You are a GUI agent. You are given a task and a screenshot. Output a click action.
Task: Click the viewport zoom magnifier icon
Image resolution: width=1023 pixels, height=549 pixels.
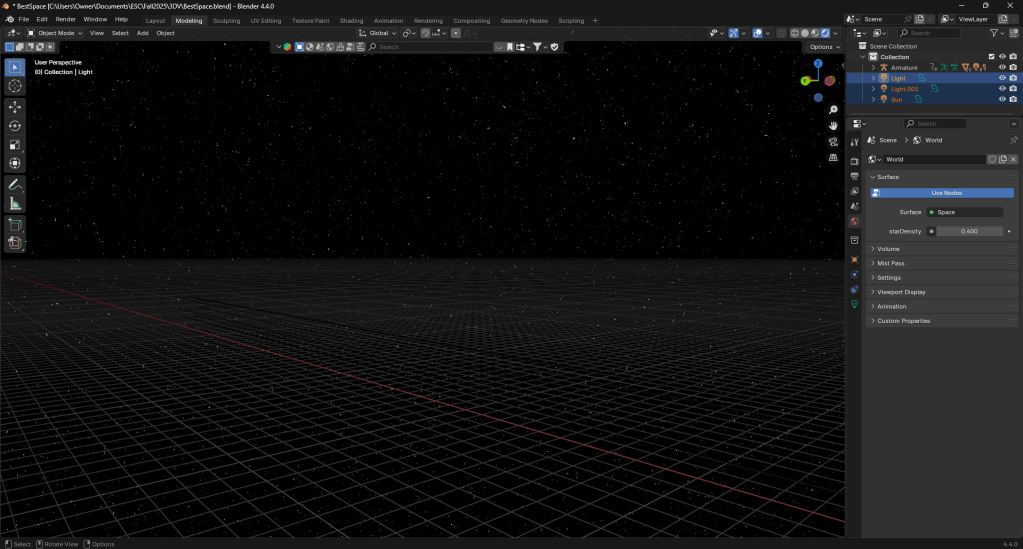click(x=833, y=109)
